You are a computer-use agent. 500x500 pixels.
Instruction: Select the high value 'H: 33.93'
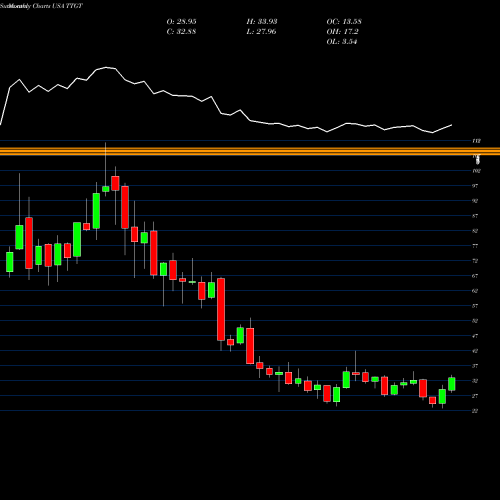pos(262,22)
